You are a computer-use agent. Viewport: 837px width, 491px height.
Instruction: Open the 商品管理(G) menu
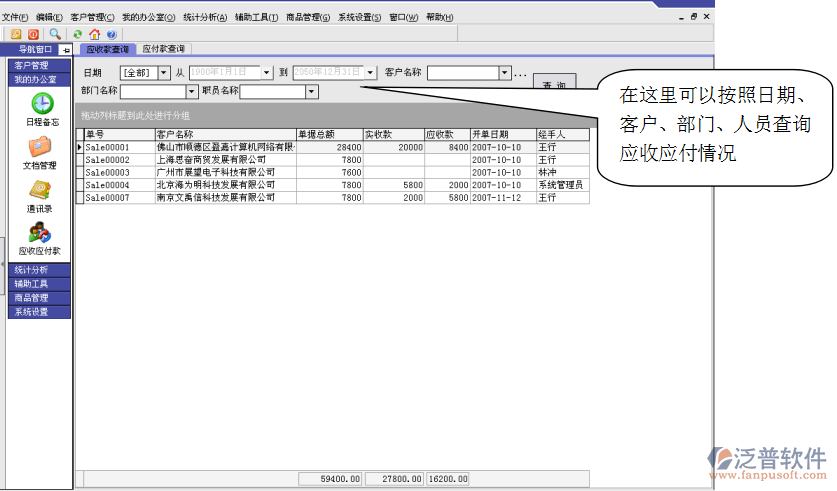point(308,17)
